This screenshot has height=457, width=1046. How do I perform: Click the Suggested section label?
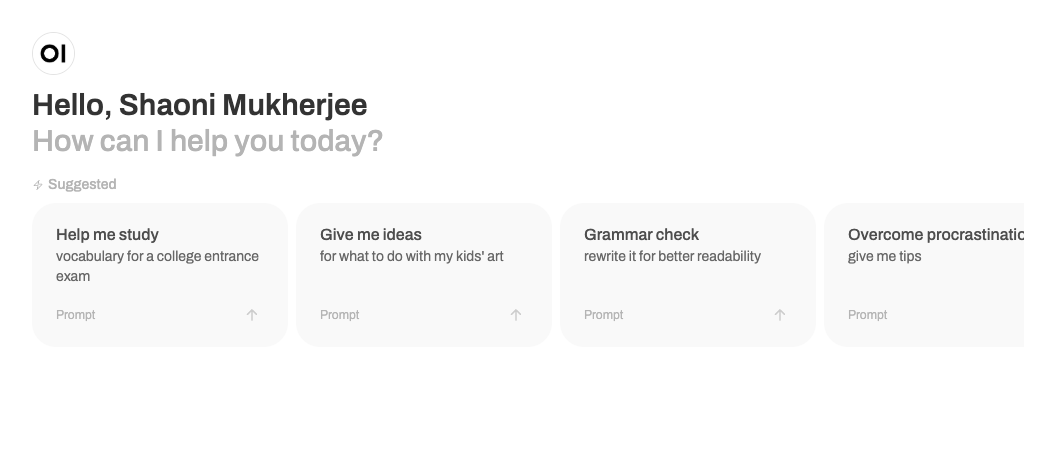pyautogui.click(x=82, y=185)
